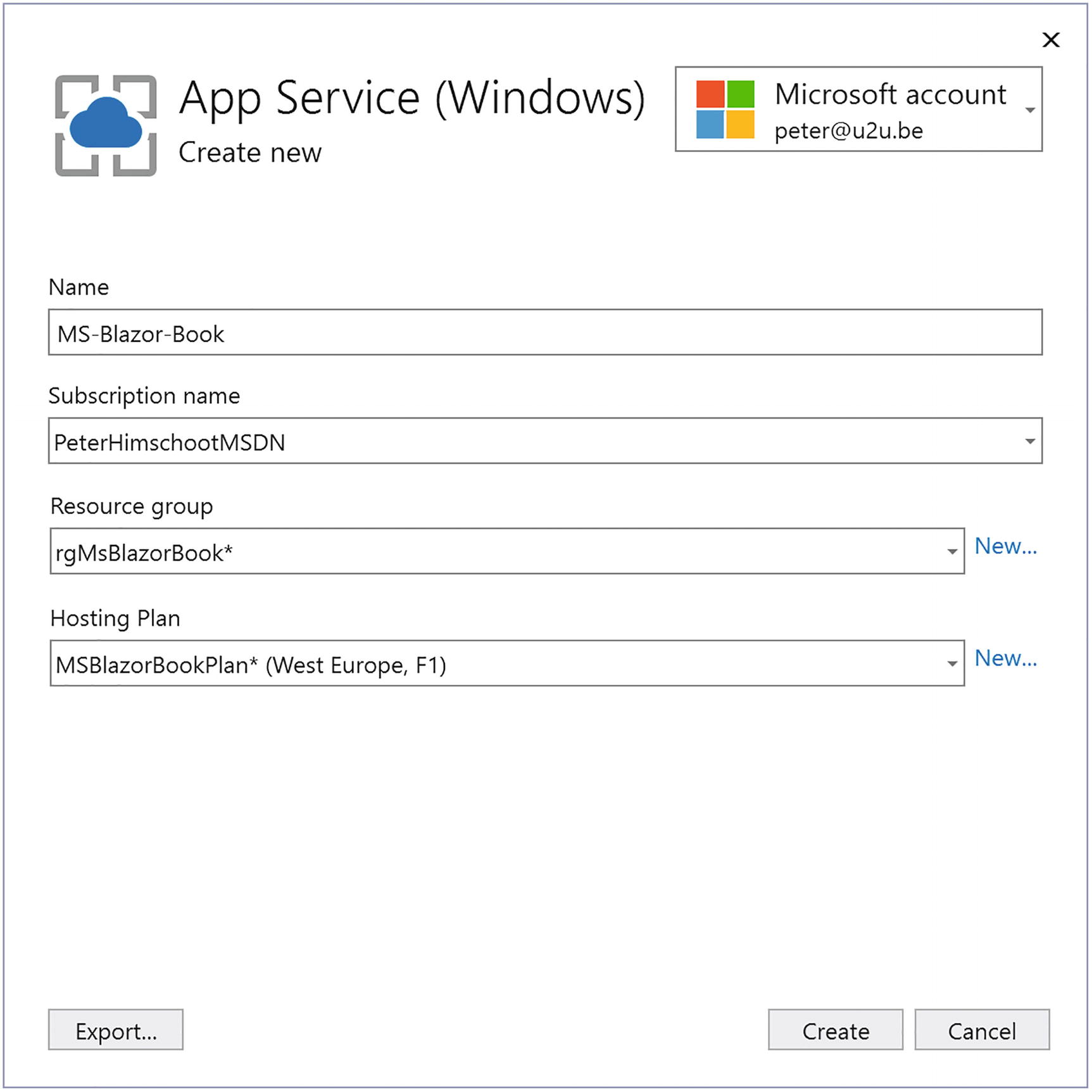Image resolution: width=1092 pixels, height=1092 pixels.
Task: Click the Microsoft four-color logo
Action: (725, 109)
